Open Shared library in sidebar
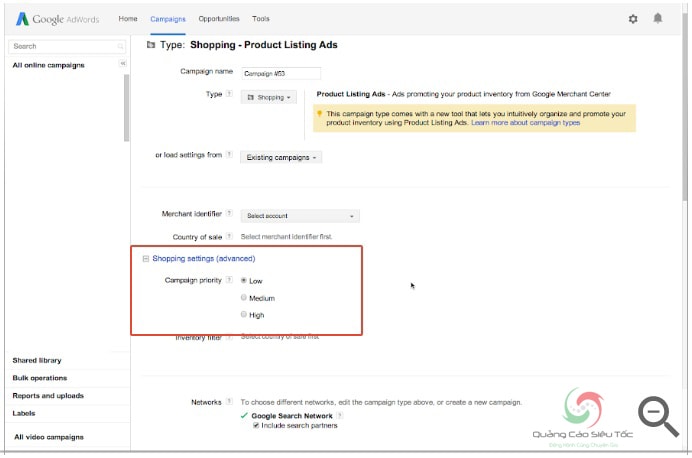The width and height of the screenshot is (692, 458). click(x=37, y=360)
